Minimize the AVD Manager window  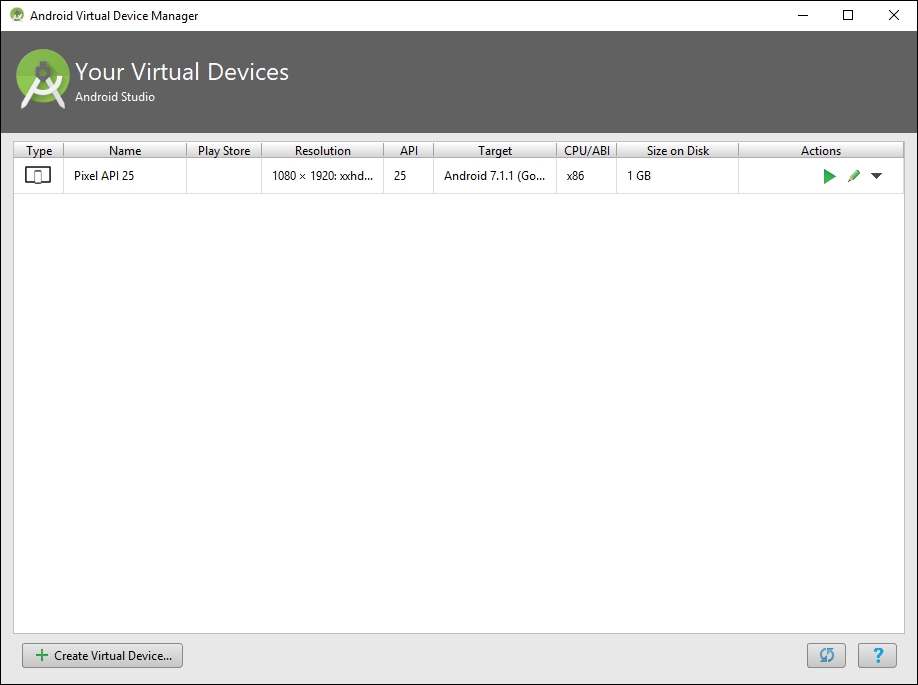[801, 15]
